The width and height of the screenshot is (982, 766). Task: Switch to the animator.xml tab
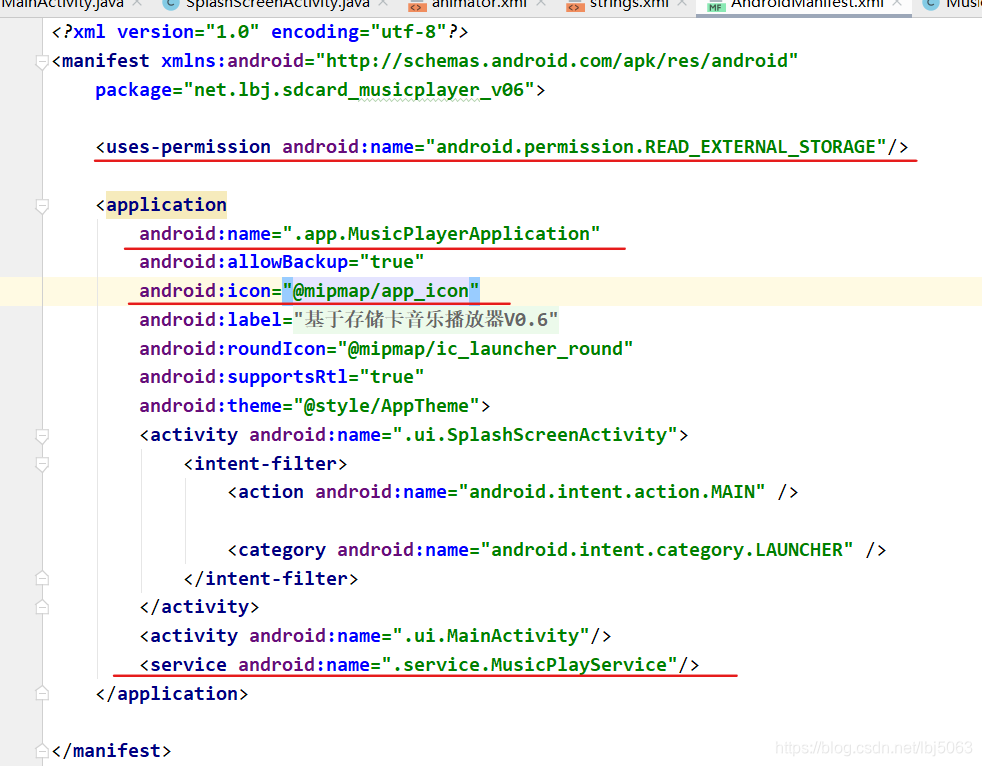[x=479, y=4]
